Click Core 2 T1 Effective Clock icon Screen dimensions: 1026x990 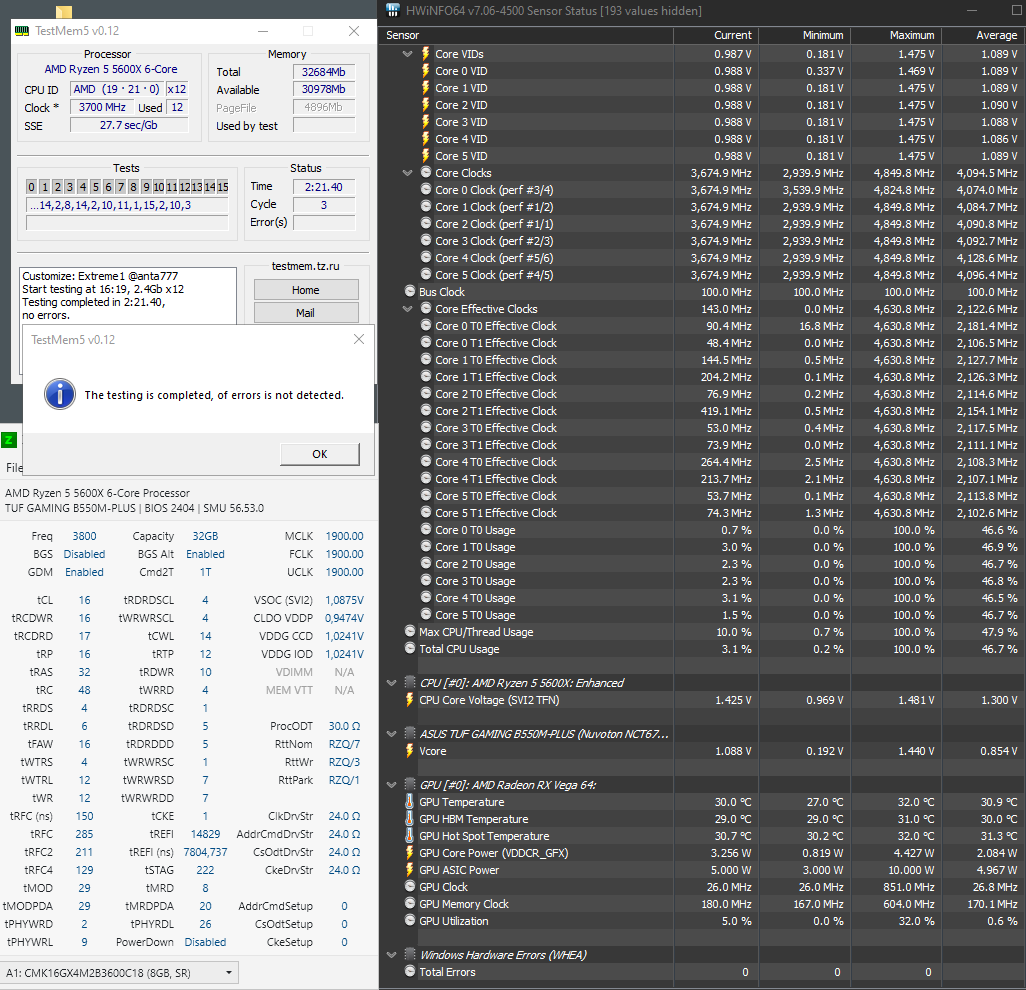click(426, 410)
